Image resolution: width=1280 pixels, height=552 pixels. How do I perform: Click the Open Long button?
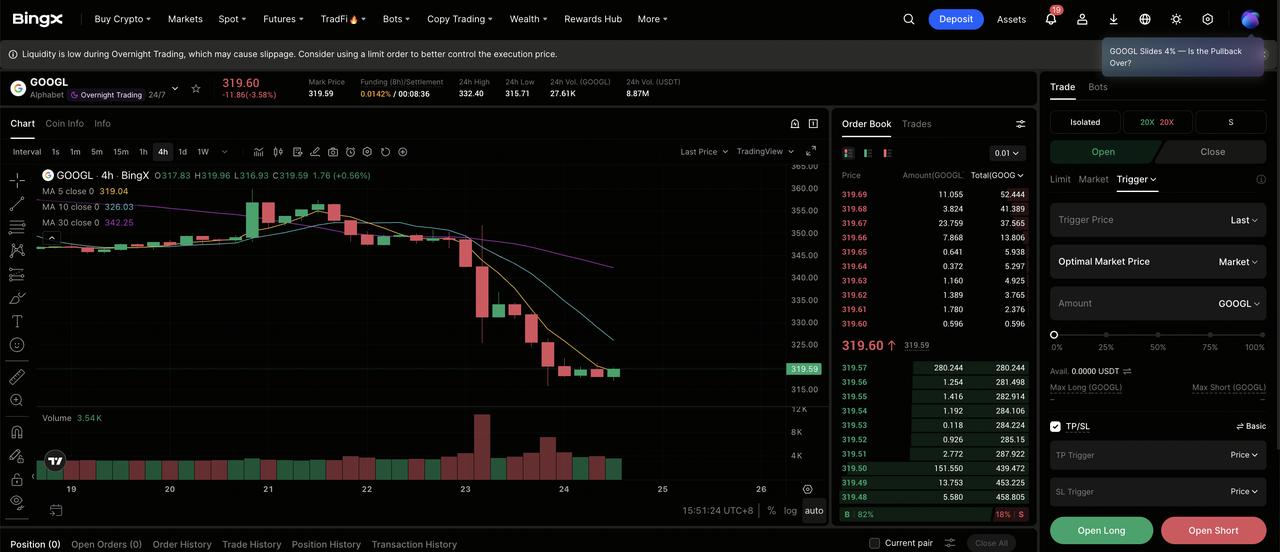coord(1101,530)
